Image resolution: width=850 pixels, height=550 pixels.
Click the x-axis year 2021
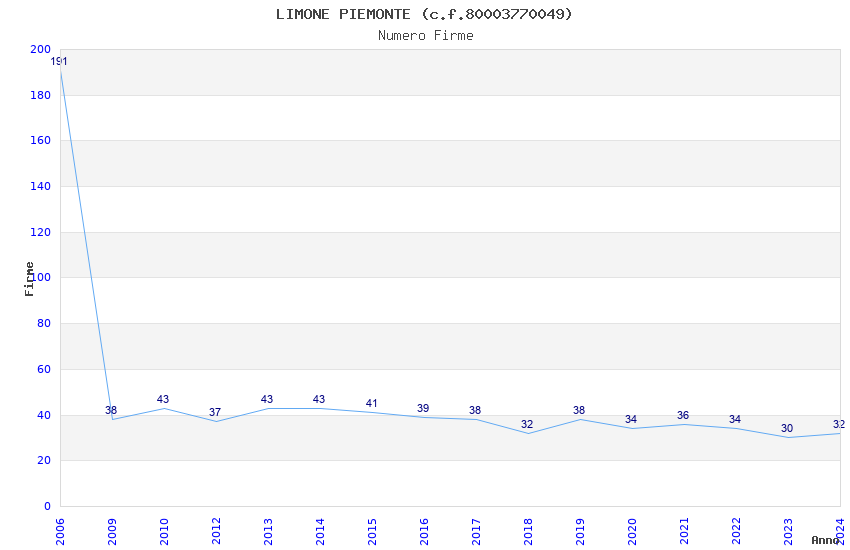click(684, 532)
